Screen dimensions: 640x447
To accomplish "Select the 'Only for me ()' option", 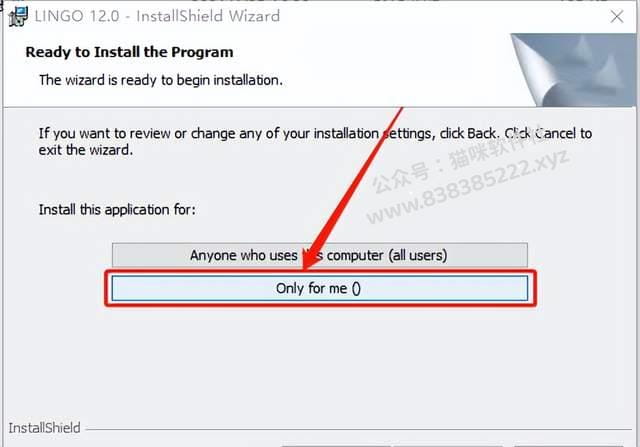I will coord(320,288).
